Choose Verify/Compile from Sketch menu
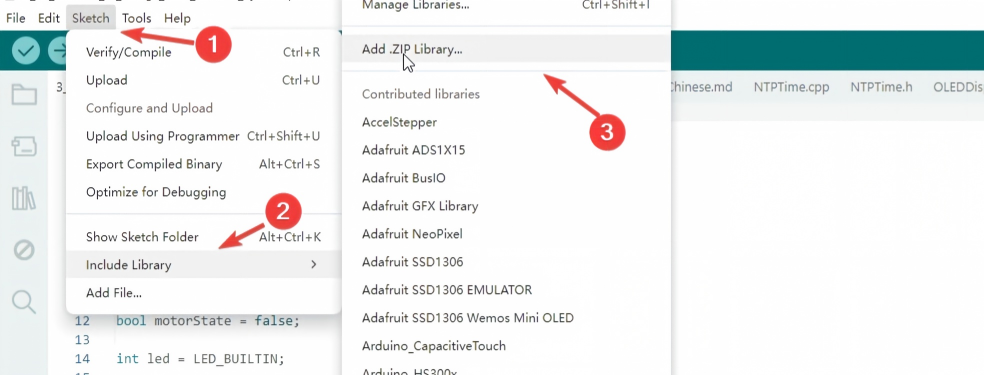 click(x=203, y=52)
